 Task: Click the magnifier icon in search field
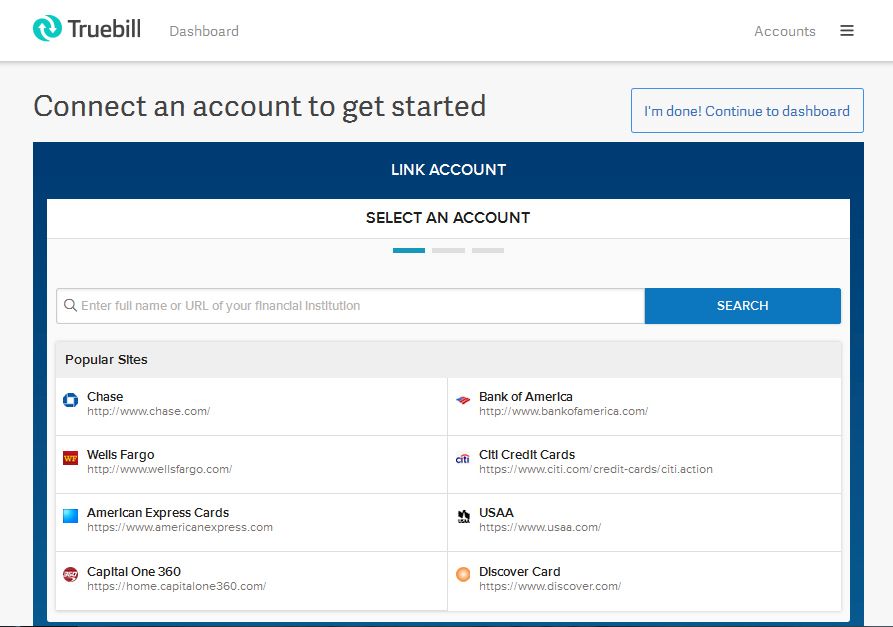70,305
